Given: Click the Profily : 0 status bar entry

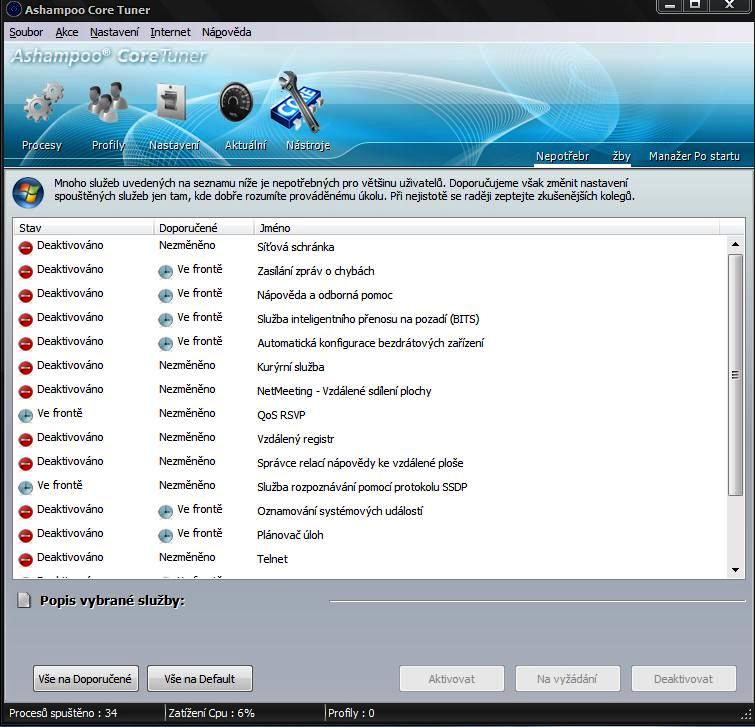Looking at the screenshot, I should [351, 713].
